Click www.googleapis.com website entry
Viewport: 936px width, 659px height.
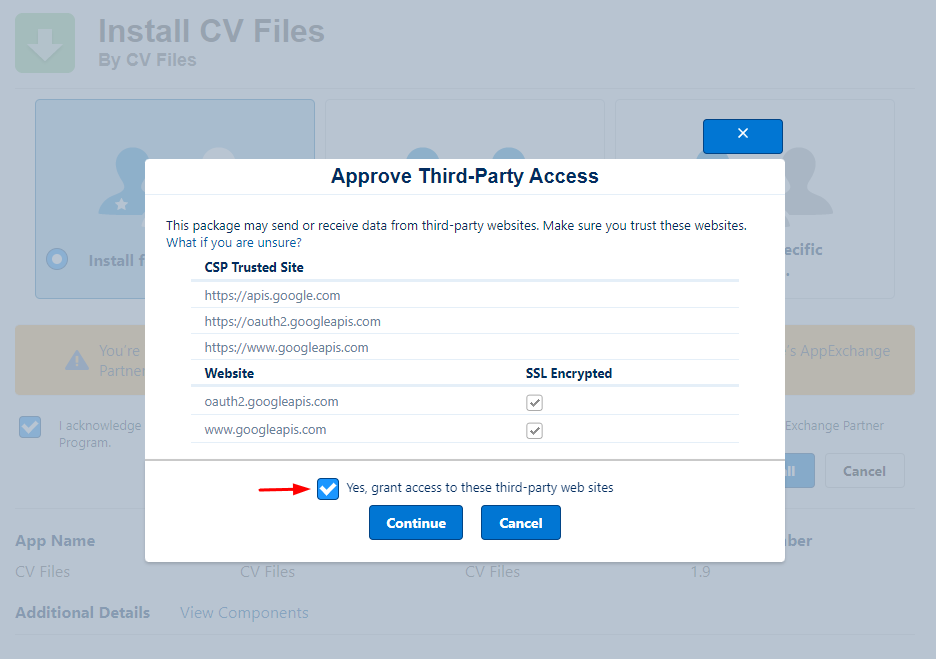point(265,430)
